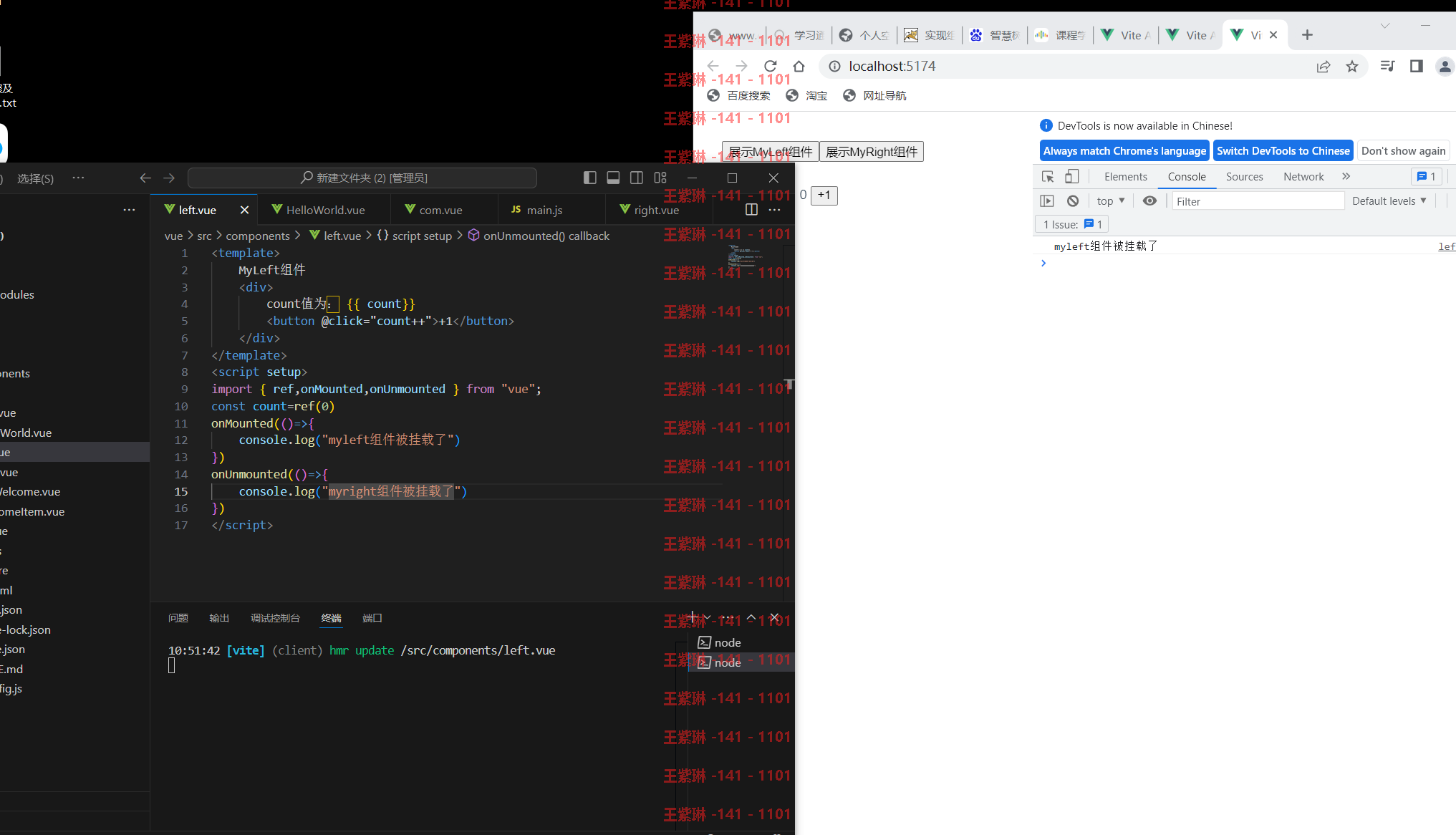Open the 网址导航 bookmark

coord(874,96)
